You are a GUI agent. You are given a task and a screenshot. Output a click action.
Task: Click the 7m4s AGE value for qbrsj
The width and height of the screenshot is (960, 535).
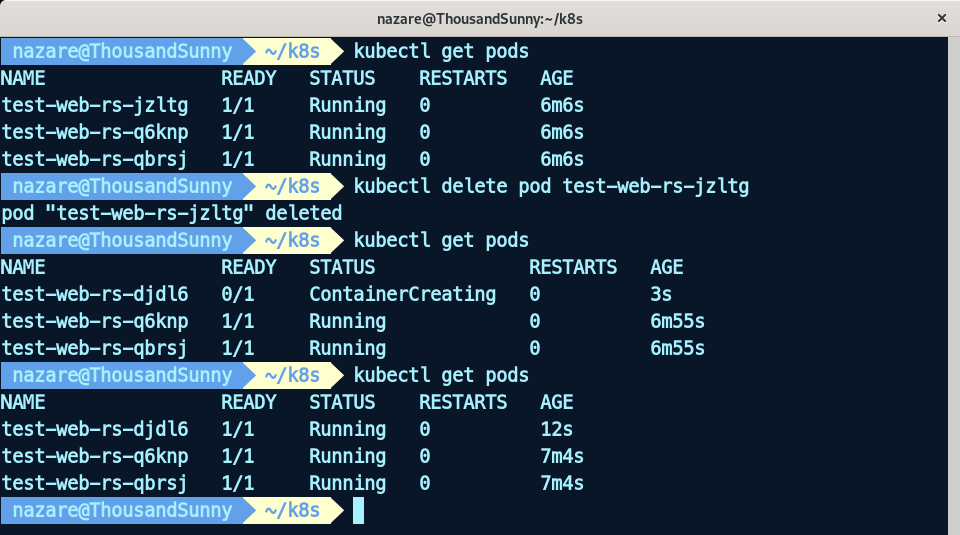(x=562, y=483)
